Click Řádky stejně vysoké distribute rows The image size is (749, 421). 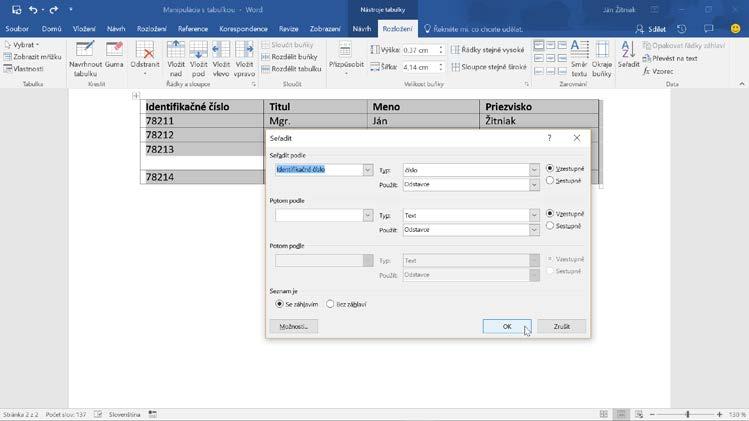click(x=488, y=50)
